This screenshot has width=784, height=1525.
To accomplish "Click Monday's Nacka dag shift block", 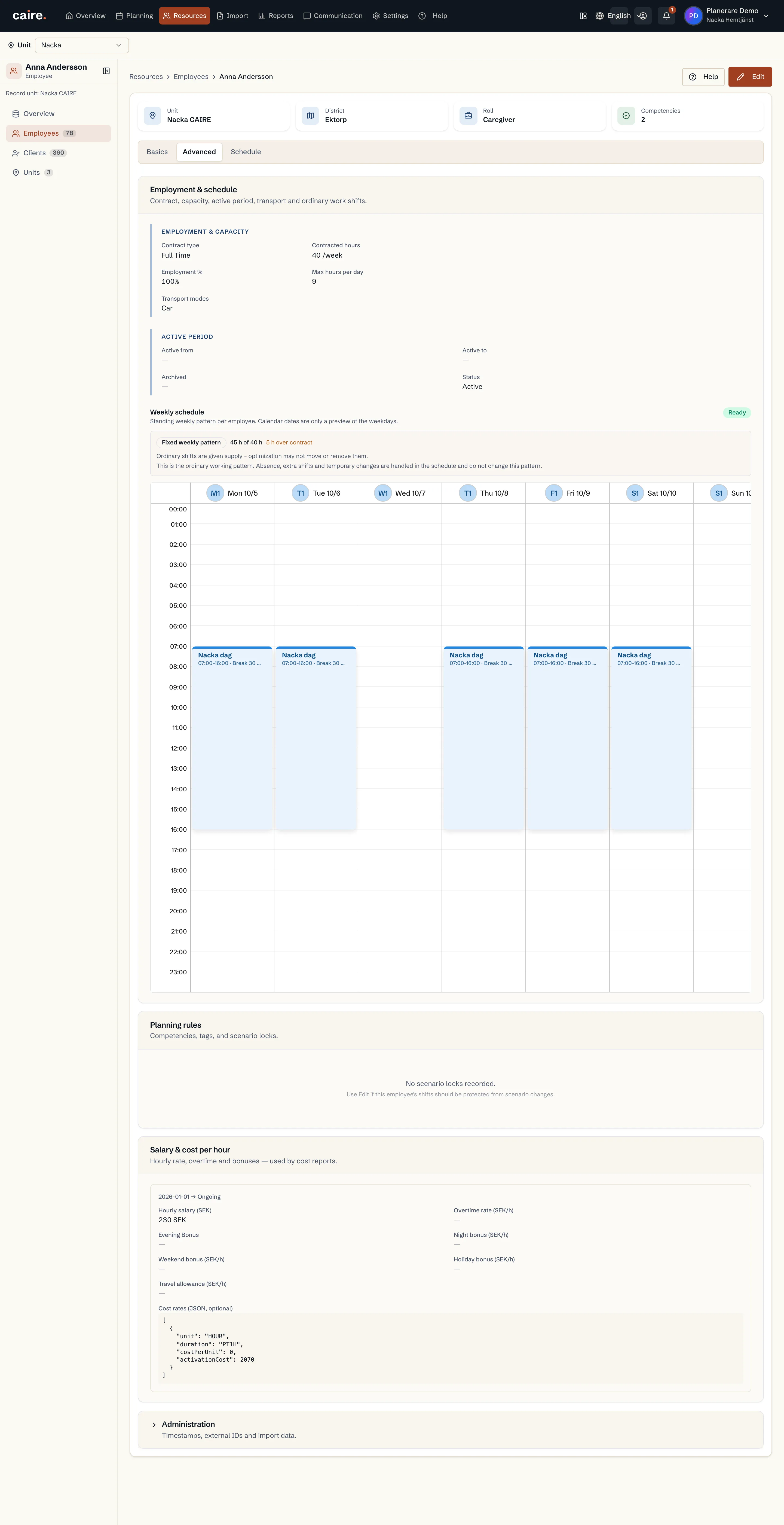I will (232, 738).
